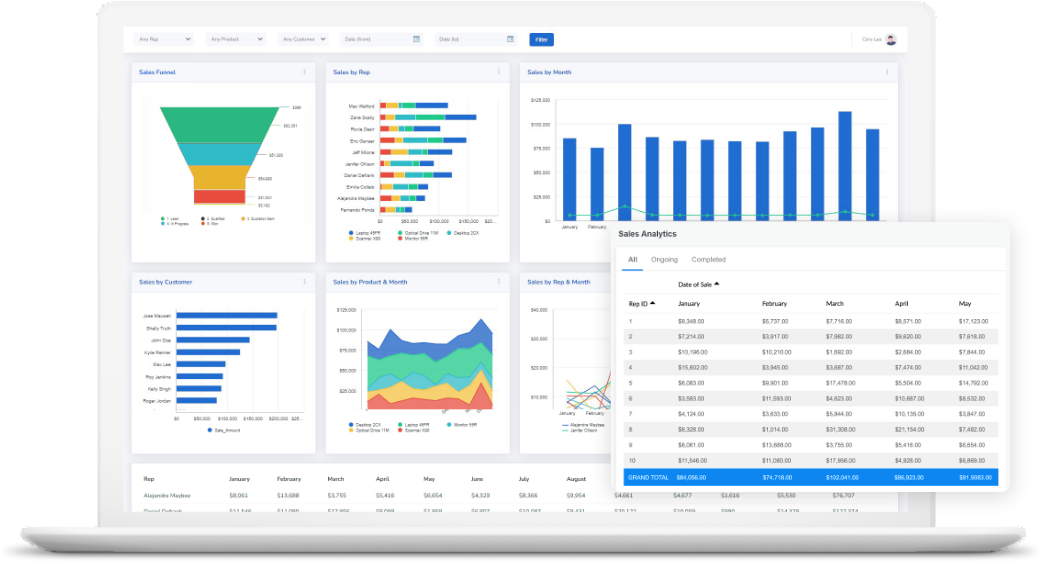This screenshot has width=1041, height=564.
Task: Switch to the Completed tab
Action: [x=708, y=259]
